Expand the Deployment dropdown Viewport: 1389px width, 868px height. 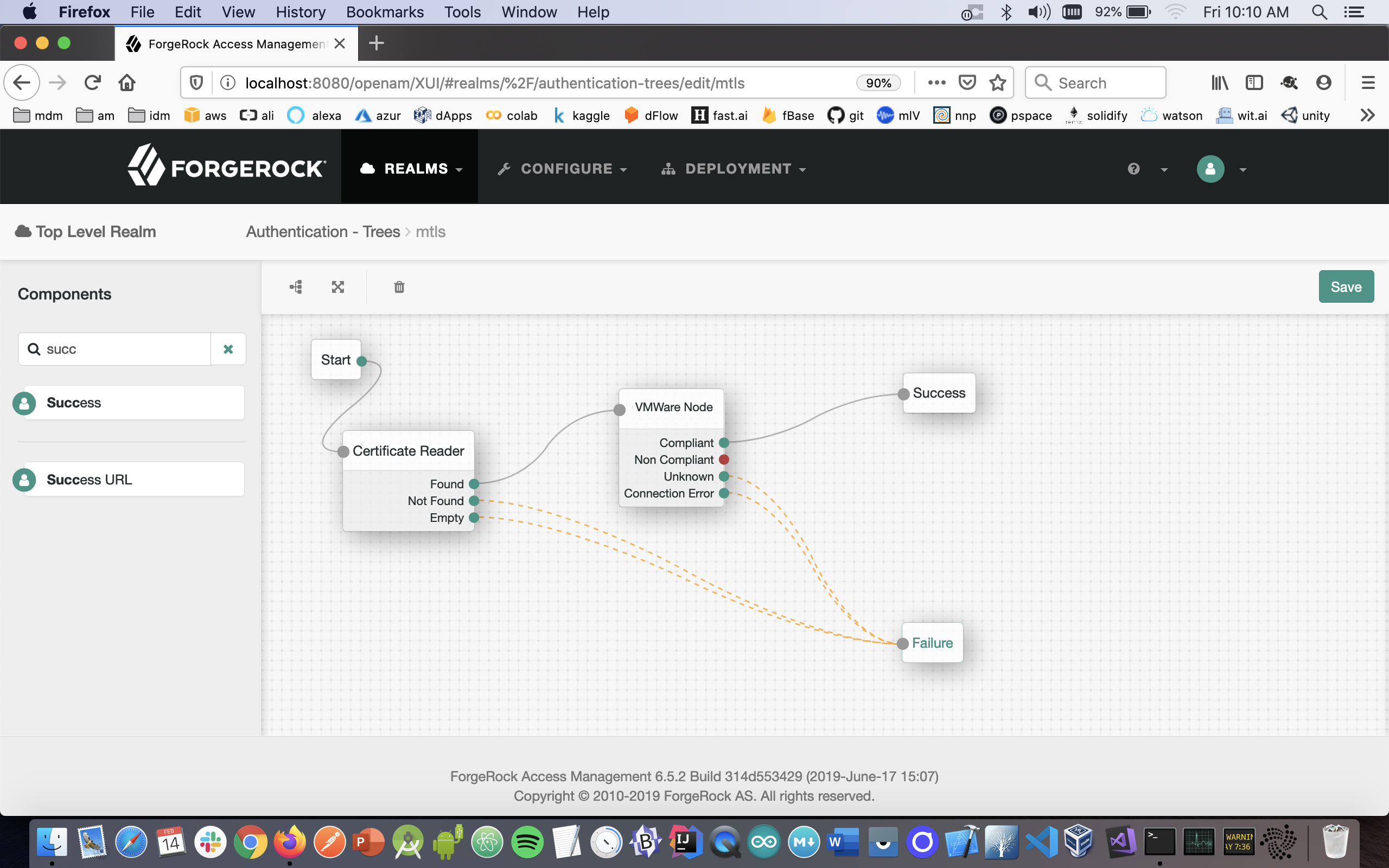(x=734, y=169)
